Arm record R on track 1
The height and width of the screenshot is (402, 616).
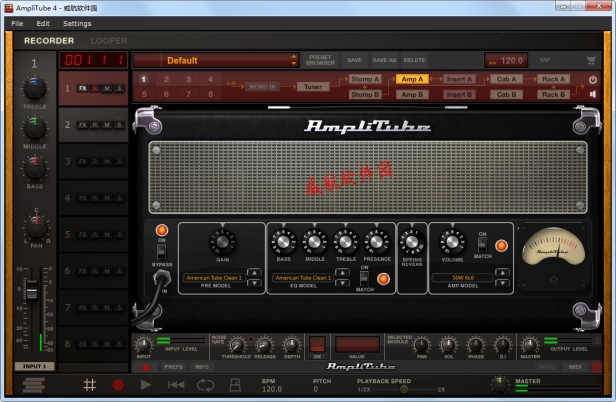pyautogui.click(x=95, y=88)
